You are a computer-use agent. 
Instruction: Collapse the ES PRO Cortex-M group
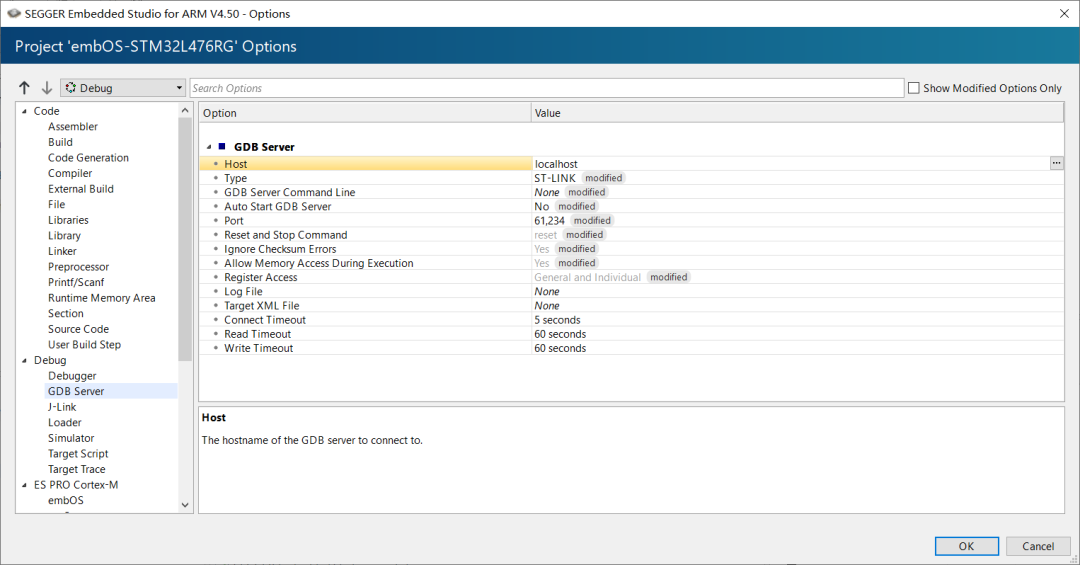[x=24, y=485]
